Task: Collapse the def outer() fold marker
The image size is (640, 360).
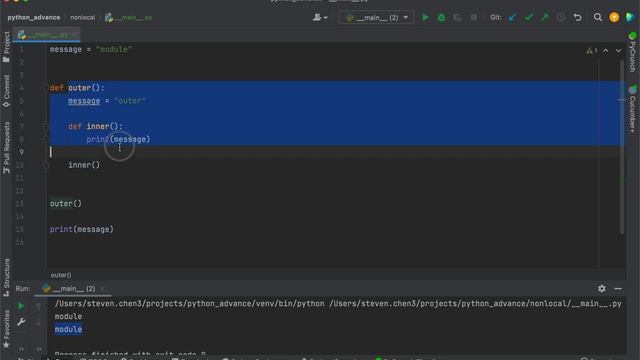Action: (46, 88)
